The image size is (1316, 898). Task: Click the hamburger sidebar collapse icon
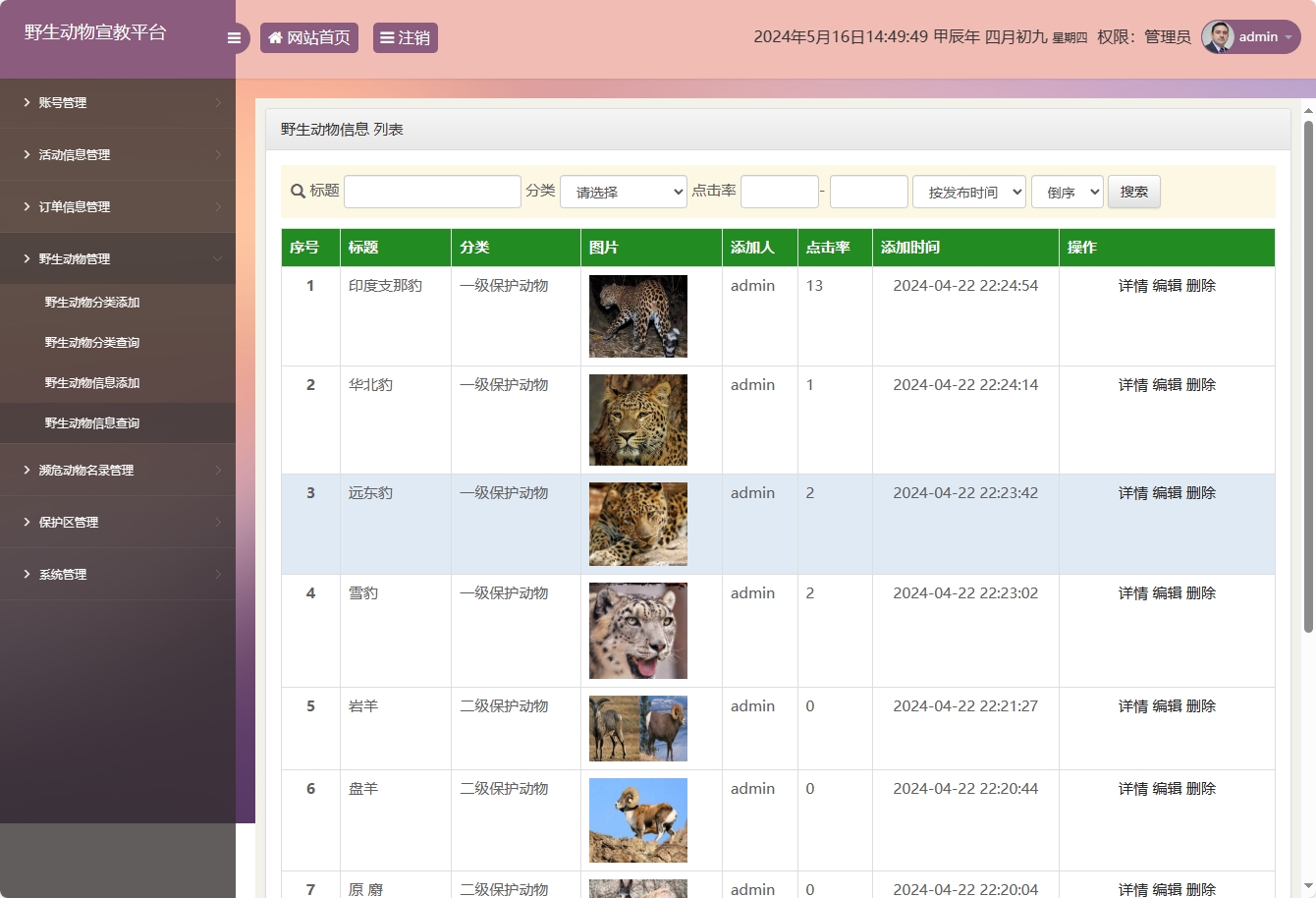point(234,38)
